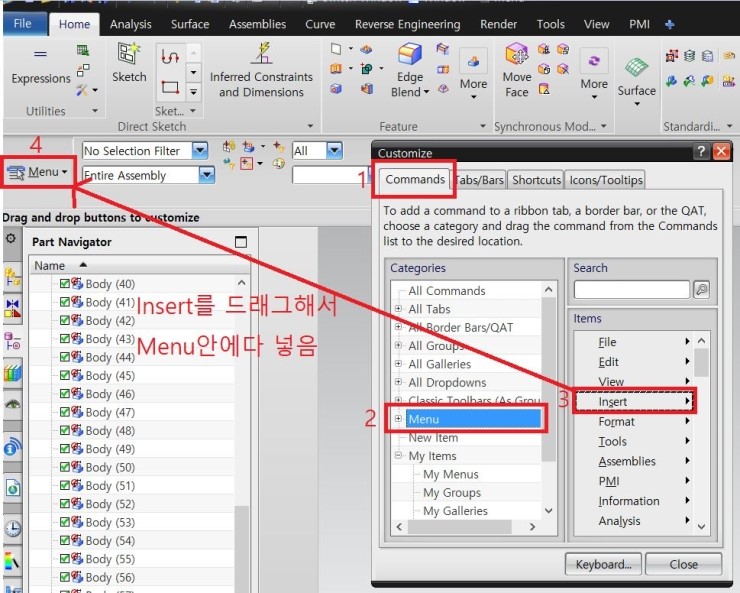The height and width of the screenshot is (593, 740).
Task: Expand the All Galleries category
Action: coord(398,364)
